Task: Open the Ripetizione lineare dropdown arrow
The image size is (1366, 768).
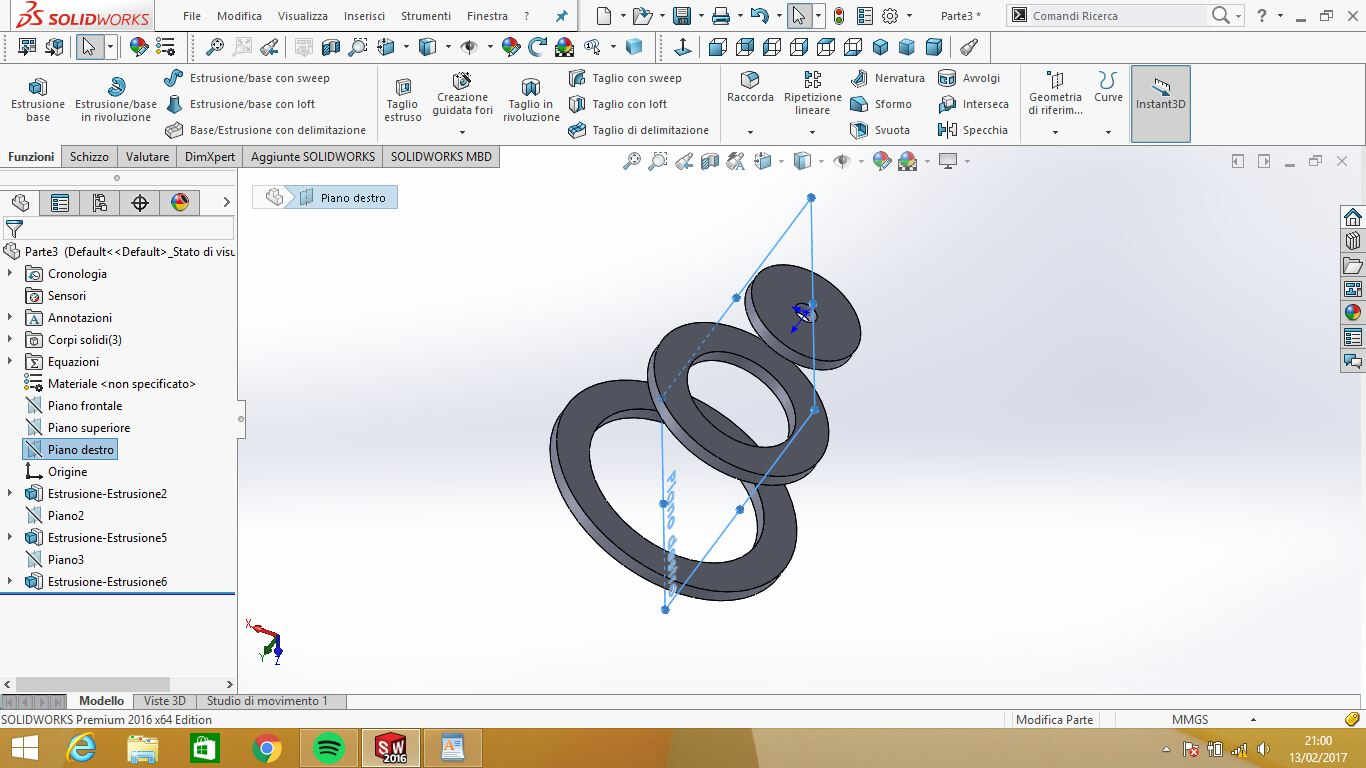Action: click(x=812, y=132)
